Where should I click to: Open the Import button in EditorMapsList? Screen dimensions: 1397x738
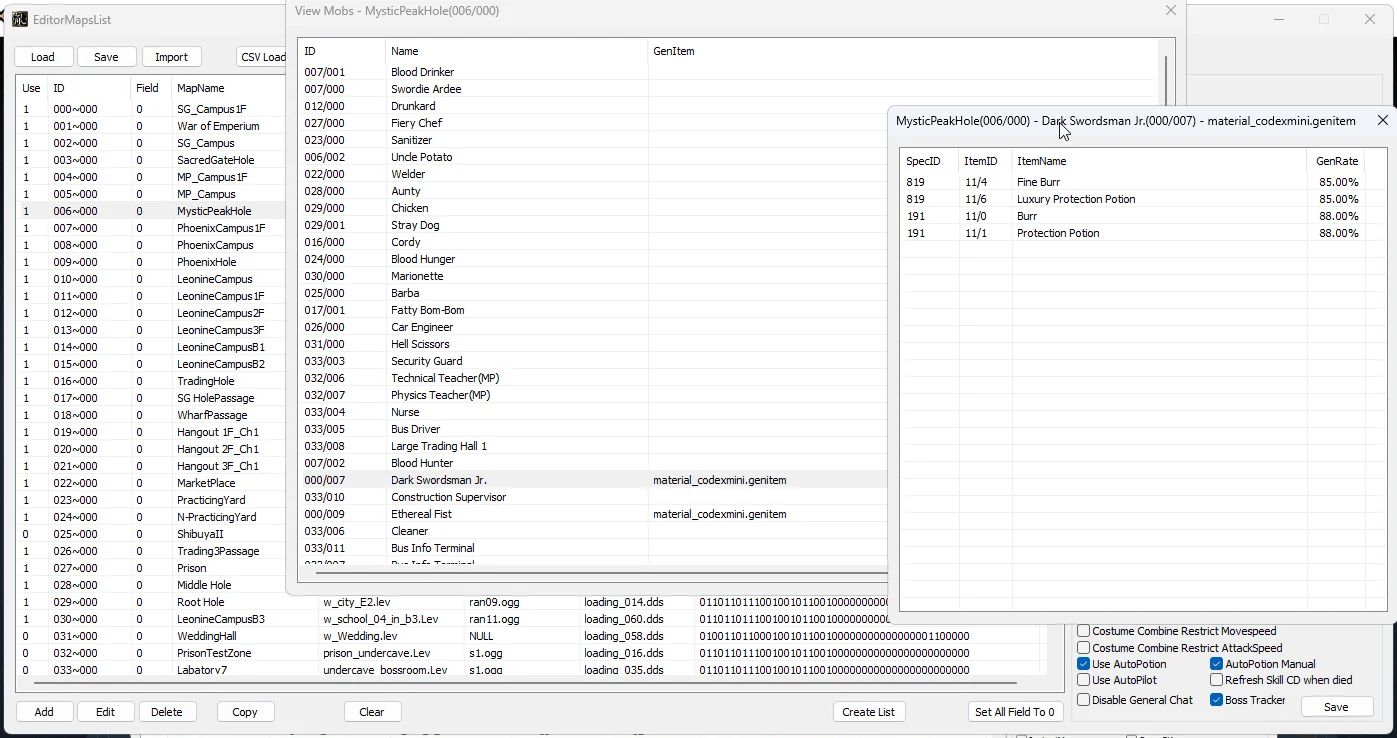pyautogui.click(x=171, y=57)
